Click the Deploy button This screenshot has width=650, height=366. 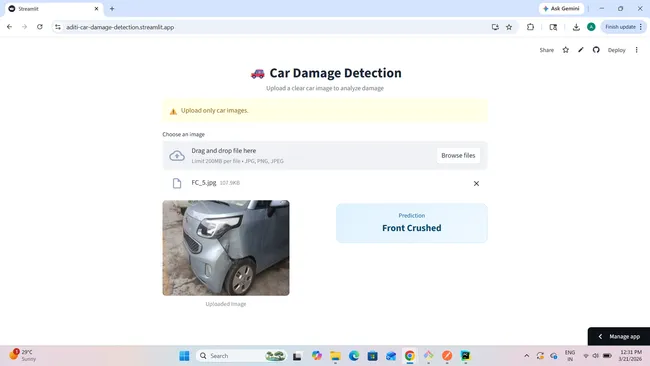click(616, 50)
